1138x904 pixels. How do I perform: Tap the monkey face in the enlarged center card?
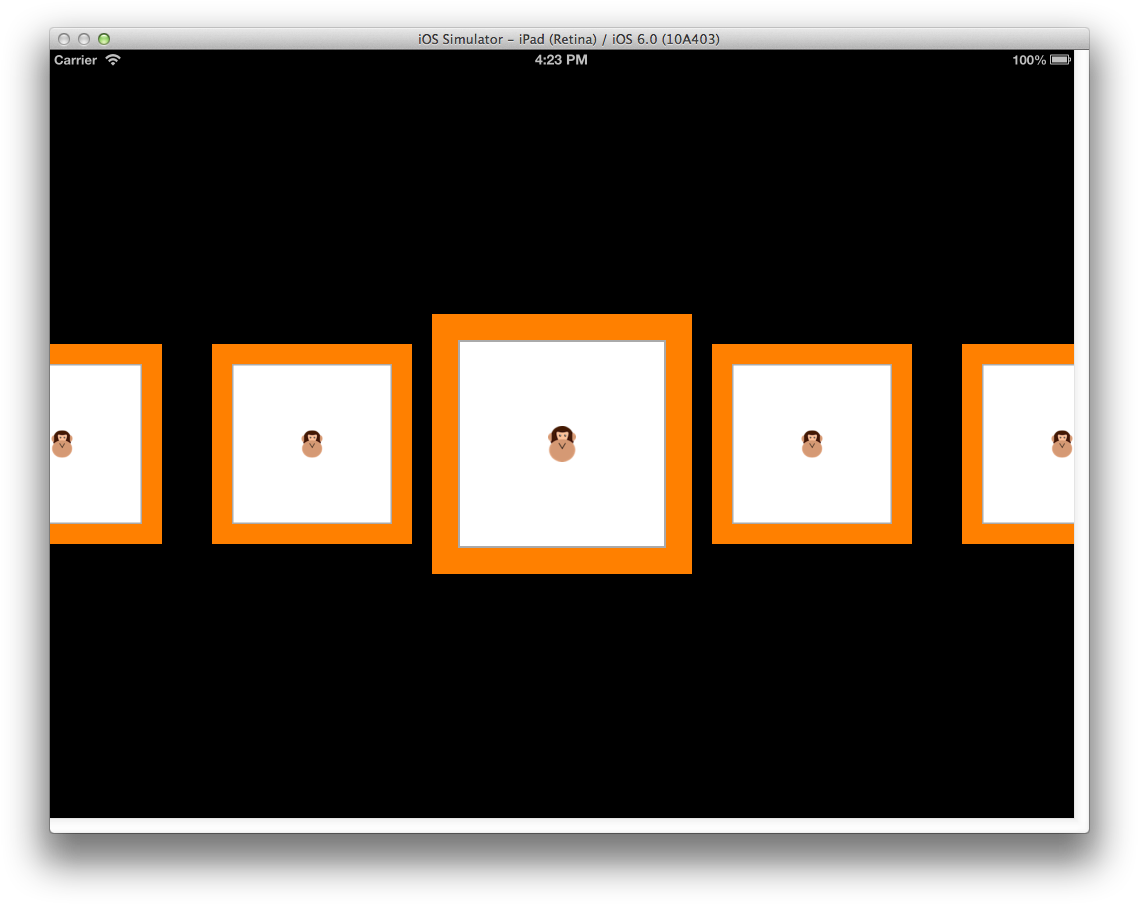click(x=562, y=444)
